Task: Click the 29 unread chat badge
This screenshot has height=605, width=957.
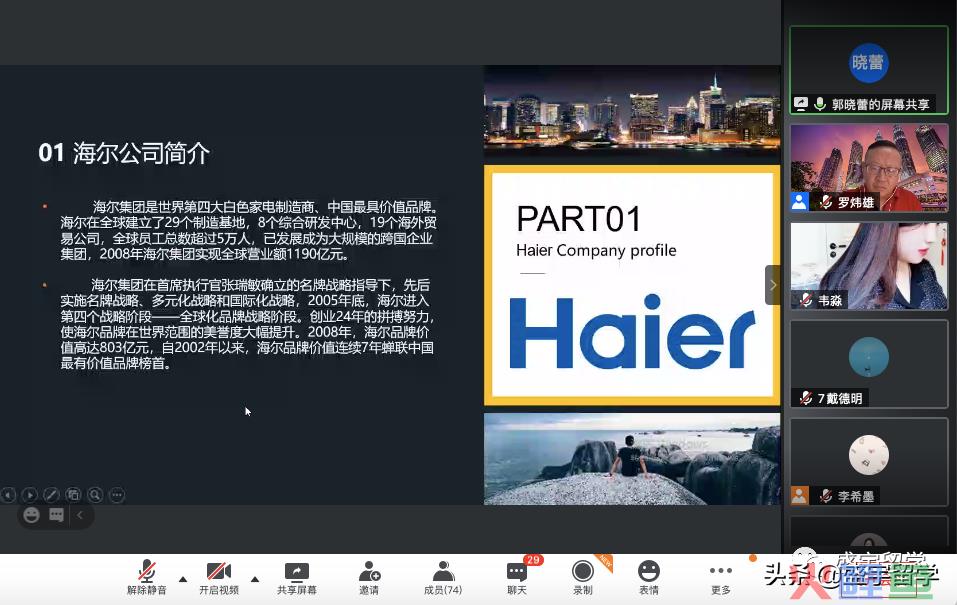Action: click(x=533, y=560)
